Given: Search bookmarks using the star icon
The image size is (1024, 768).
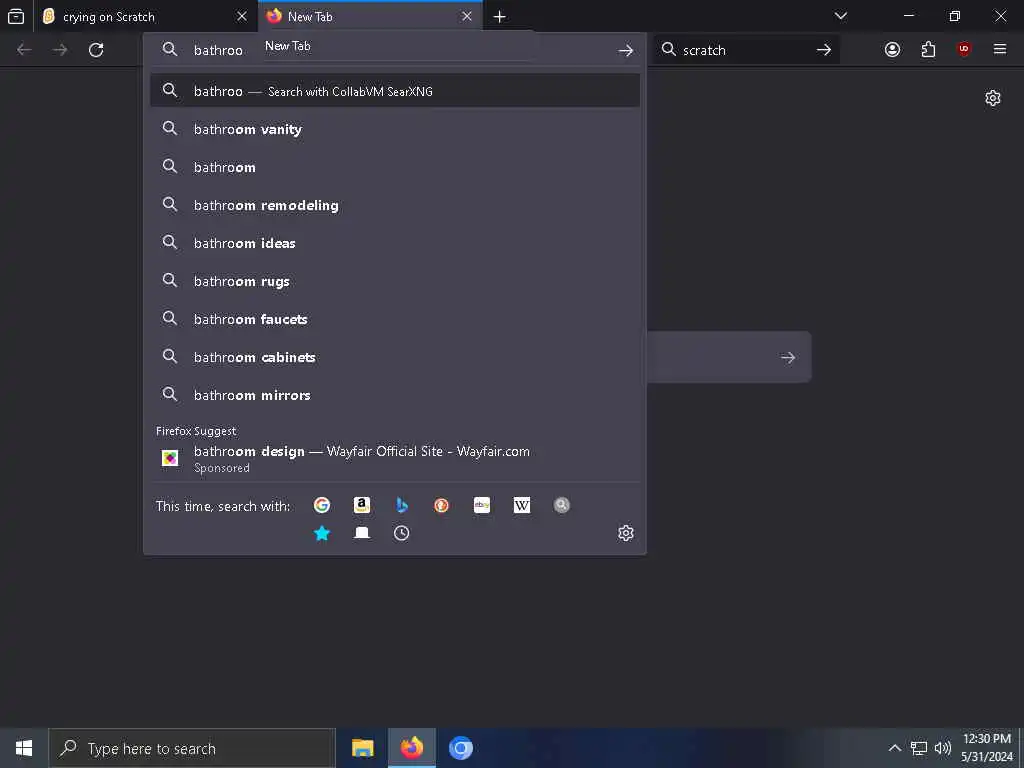Looking at the screenshot, I should (x=321, y=533).
